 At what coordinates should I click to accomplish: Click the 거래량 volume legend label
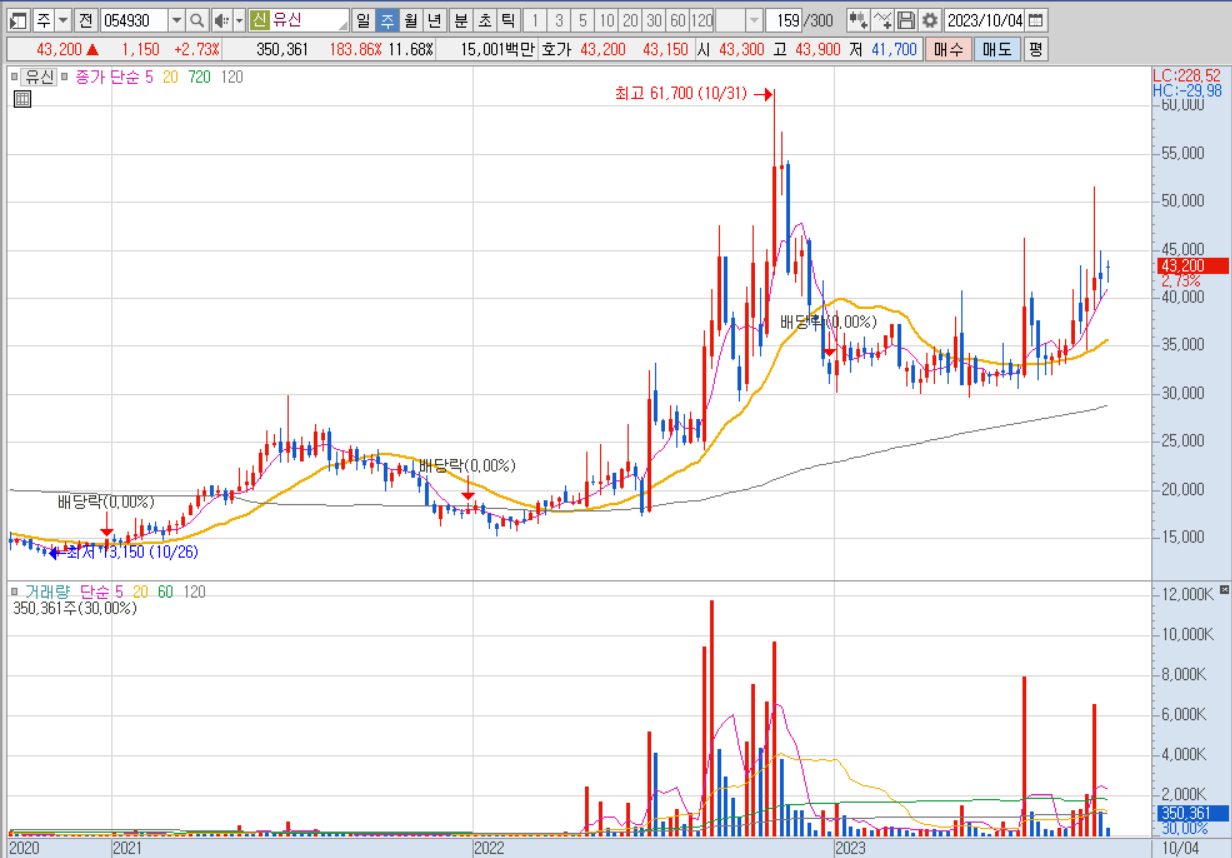[x=48, y=591]
